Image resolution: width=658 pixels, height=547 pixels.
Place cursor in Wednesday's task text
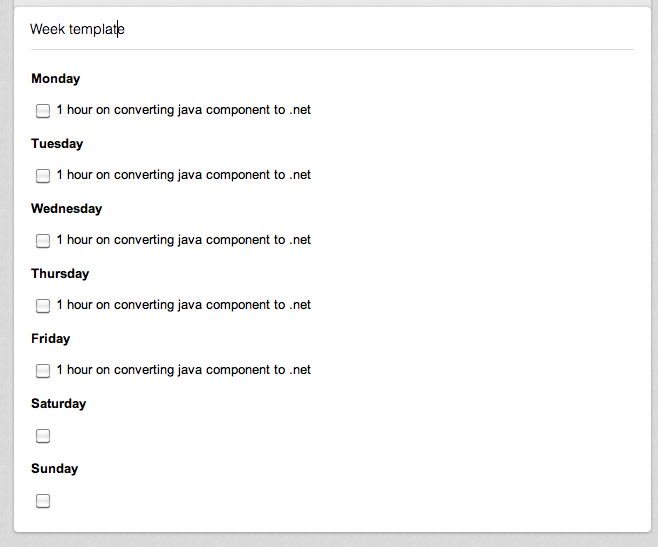(x=183, y=240)
